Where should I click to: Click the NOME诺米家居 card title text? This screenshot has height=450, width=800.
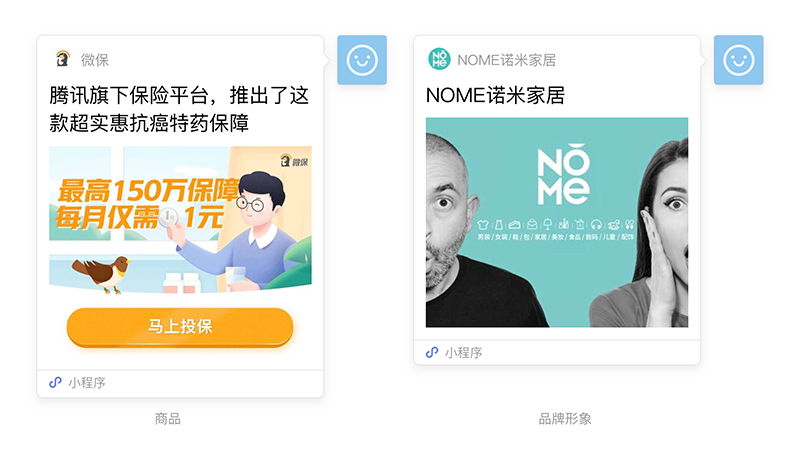click(495, 95)
